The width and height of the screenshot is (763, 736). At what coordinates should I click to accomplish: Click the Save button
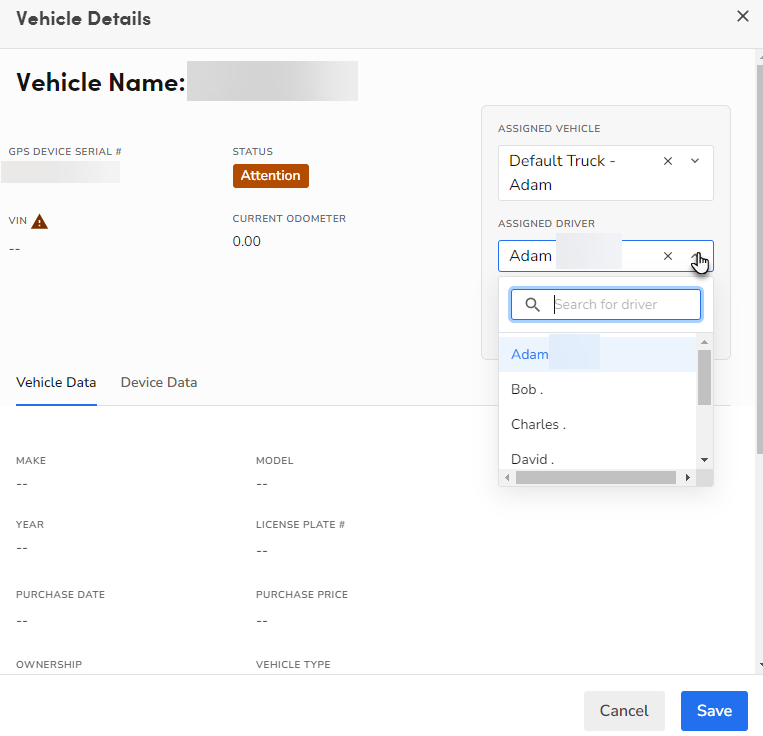[x=714, y=711]
